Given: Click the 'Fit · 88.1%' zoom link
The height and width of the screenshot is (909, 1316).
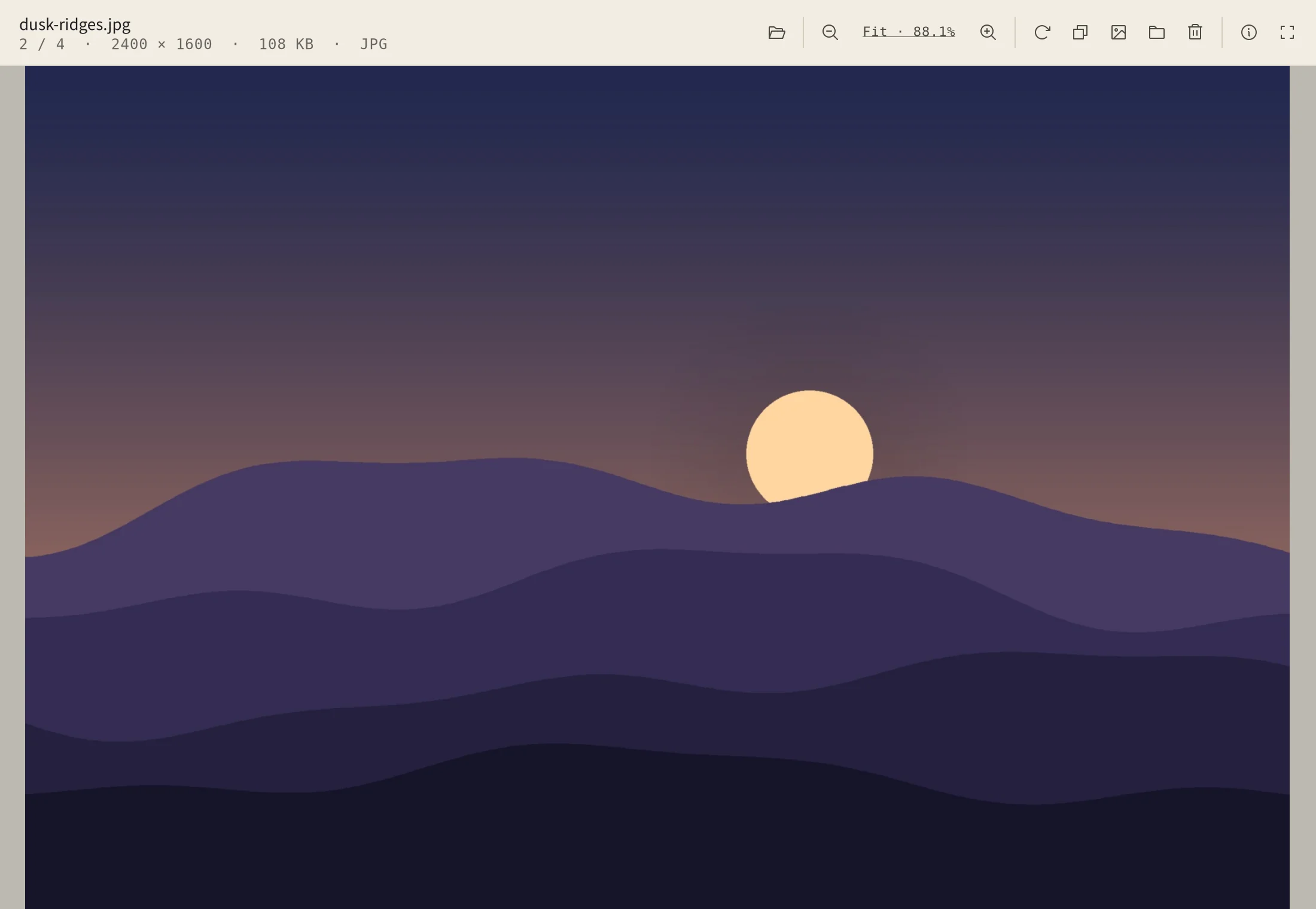Looking at the screenshot, I should 909,32.
